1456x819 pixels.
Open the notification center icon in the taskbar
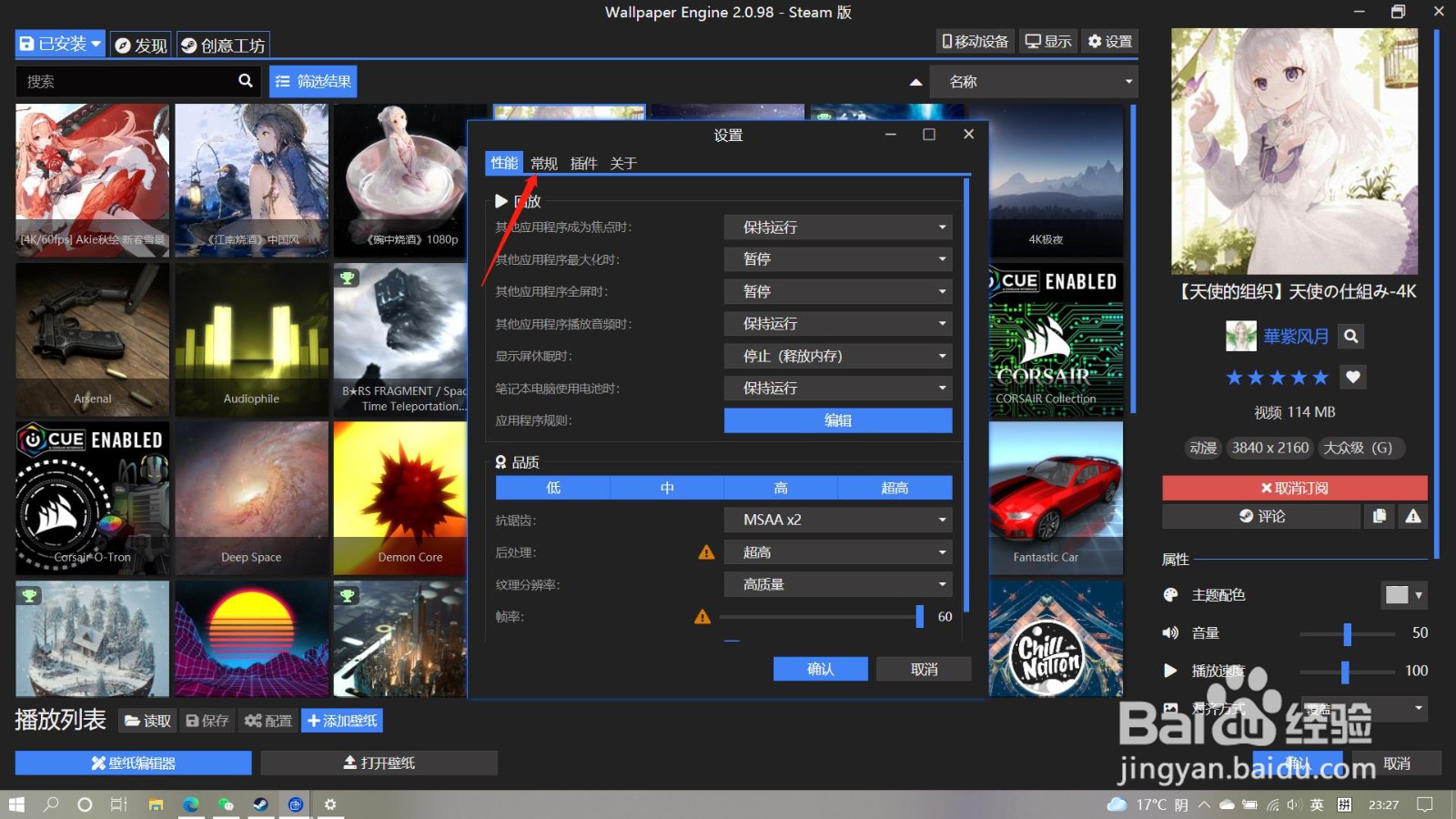pos(1425,804)
